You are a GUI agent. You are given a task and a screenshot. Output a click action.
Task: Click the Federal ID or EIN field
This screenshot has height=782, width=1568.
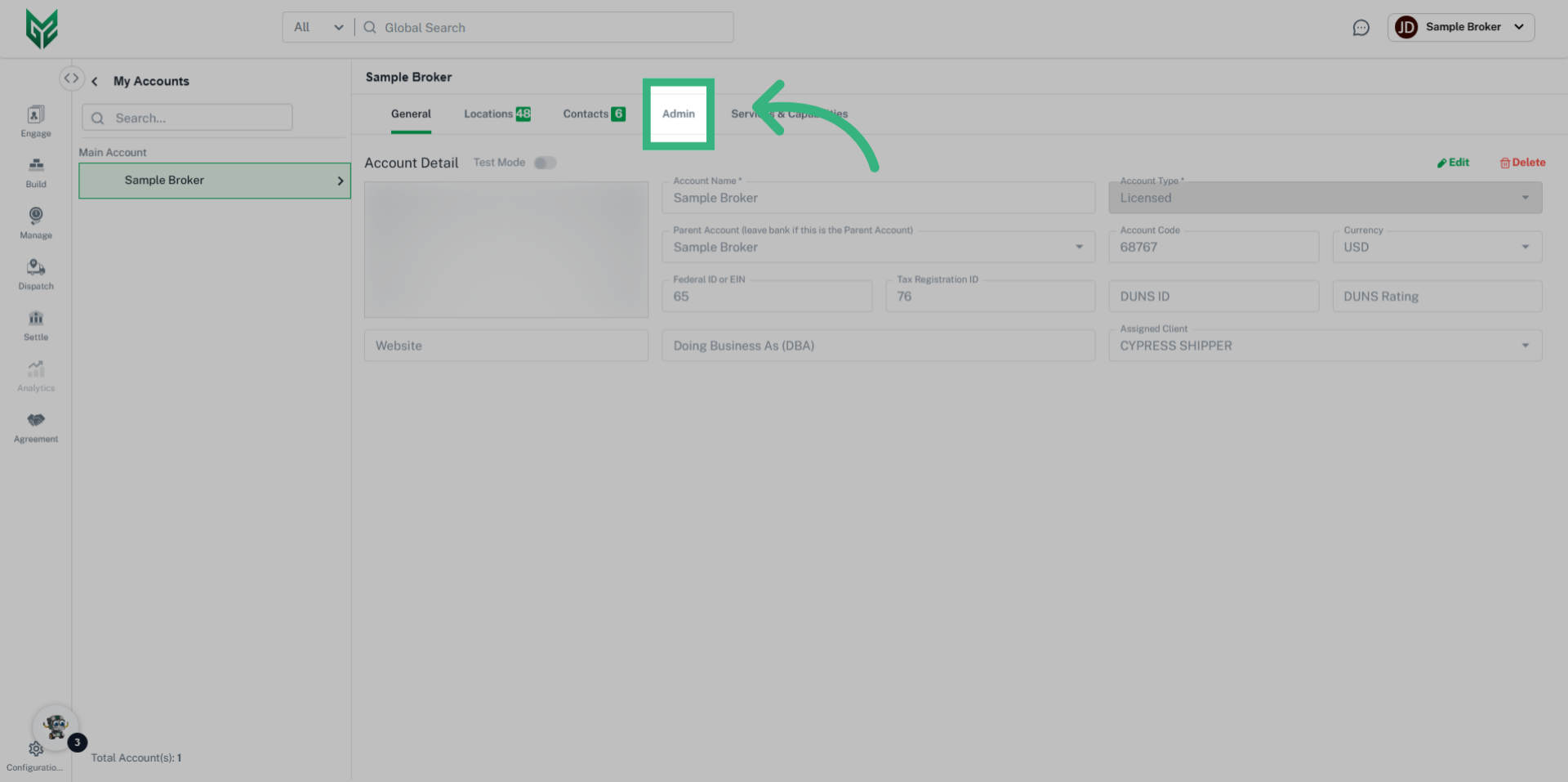click(767, 296)
